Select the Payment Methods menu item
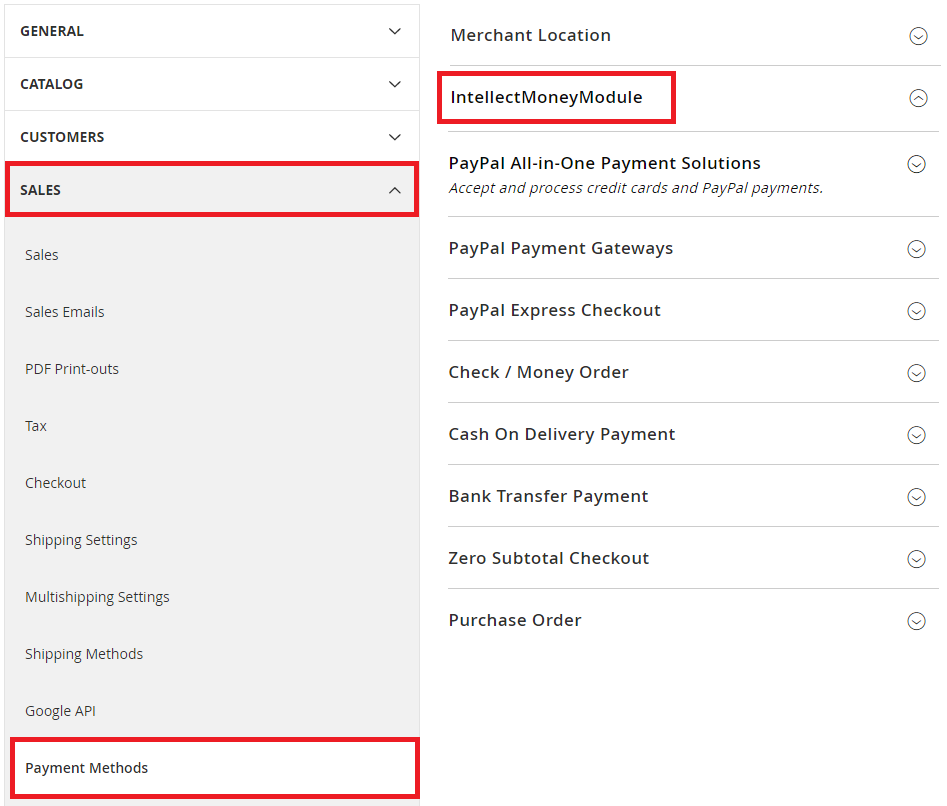This screenshot has width=947, height=806. pyautogui.click(x=87, y=768)
